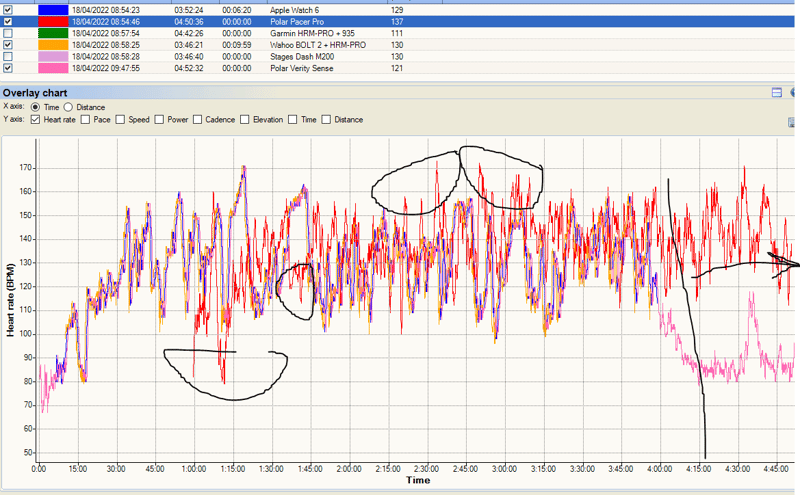
Task: Click start time 18/04/2022 09:47:55
Action: (x=106, y=68)
